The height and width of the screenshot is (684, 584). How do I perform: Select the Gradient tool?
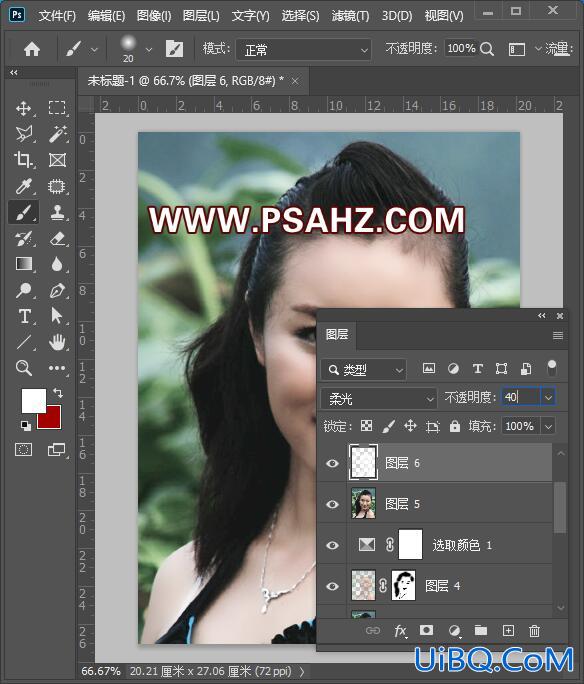tap(23, 264)
